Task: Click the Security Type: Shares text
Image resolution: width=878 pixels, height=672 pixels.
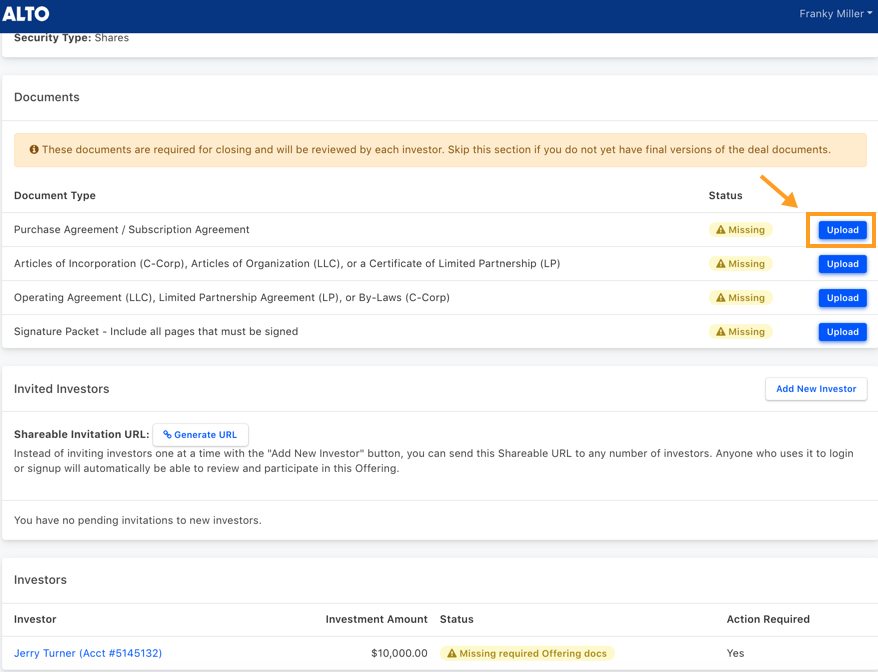Action: click(71, 38)
